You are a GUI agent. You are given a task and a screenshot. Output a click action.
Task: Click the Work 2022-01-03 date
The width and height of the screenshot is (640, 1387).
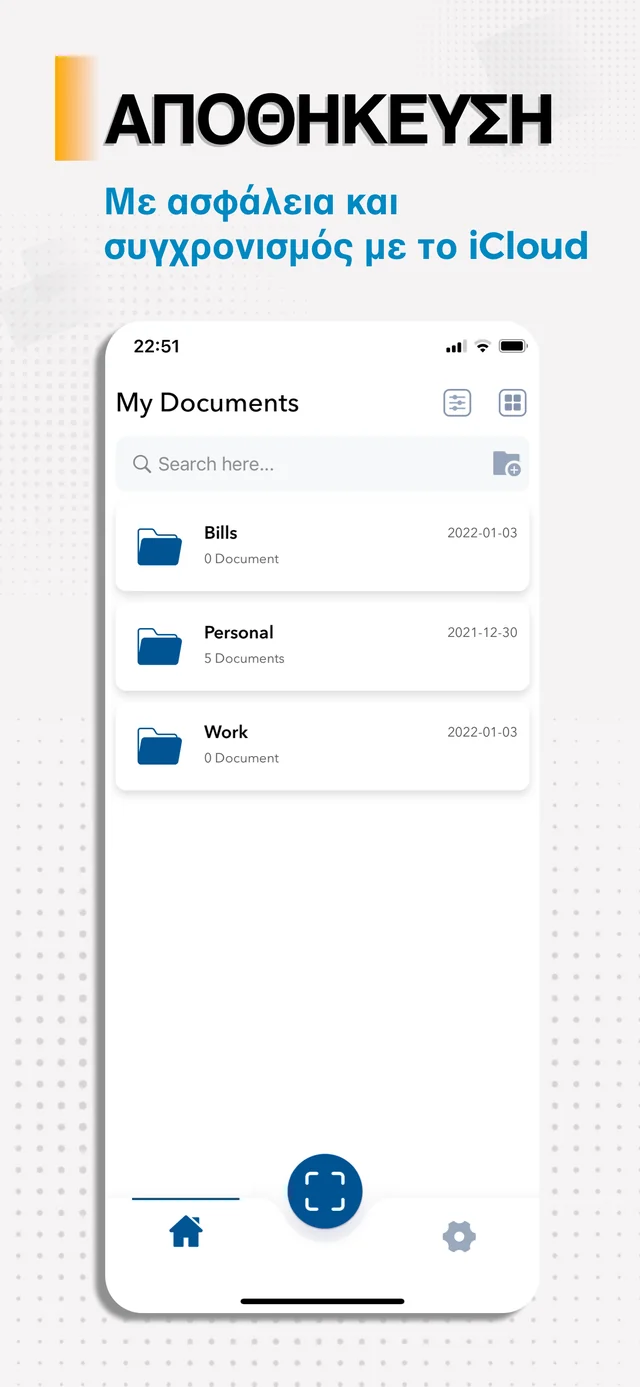[x=482, y=732]
